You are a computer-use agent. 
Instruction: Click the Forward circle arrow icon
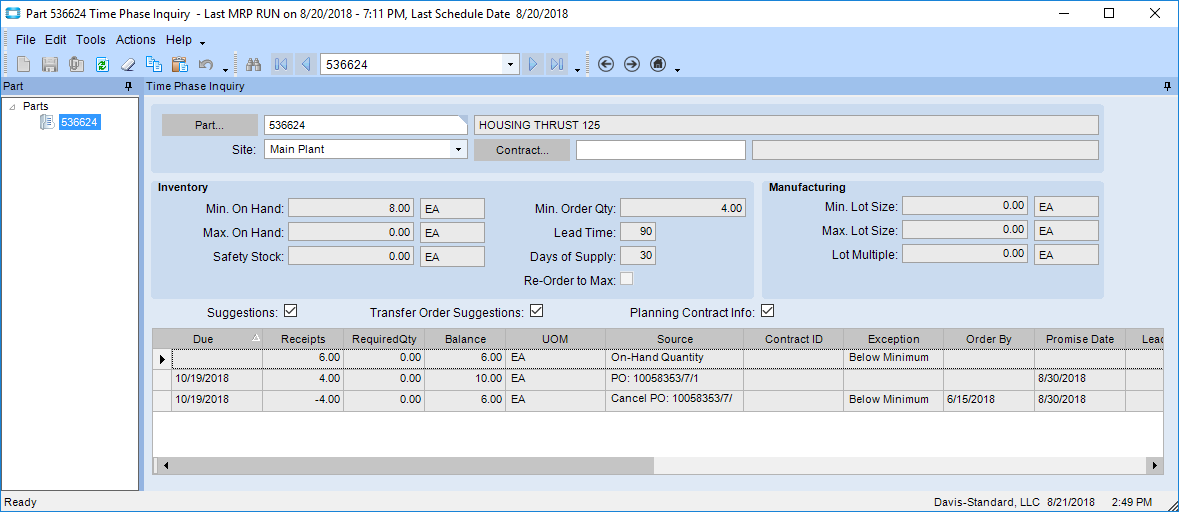pyautogui.click(x=632, y=65)
